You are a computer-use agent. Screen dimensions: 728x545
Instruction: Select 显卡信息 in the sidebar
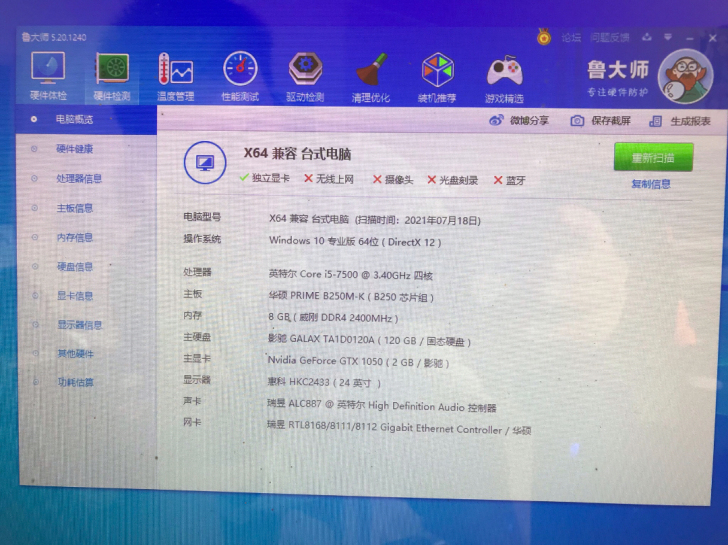tap(74, 296)
